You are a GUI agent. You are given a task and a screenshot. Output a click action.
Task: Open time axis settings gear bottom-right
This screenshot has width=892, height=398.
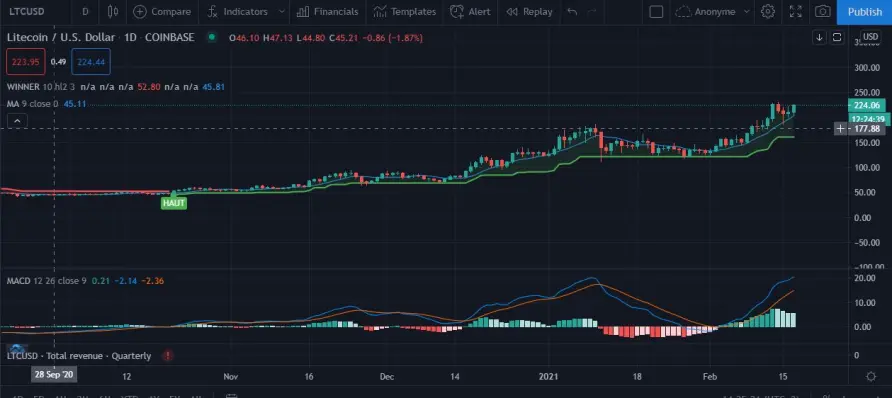[871, 376]
